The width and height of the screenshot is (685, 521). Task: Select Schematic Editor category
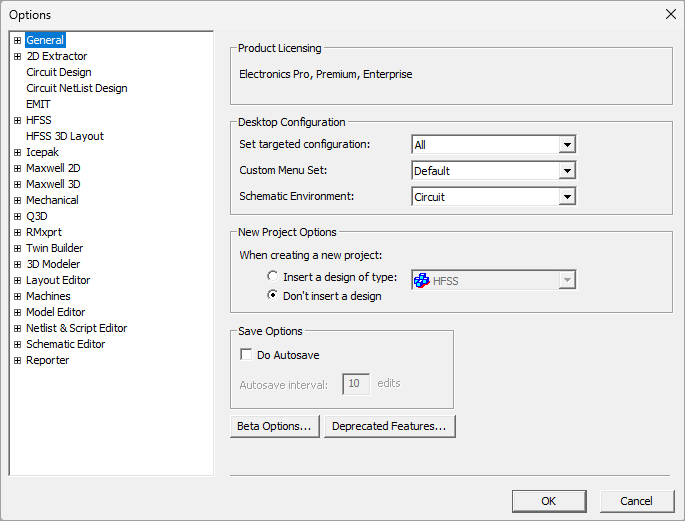(66, 345)
